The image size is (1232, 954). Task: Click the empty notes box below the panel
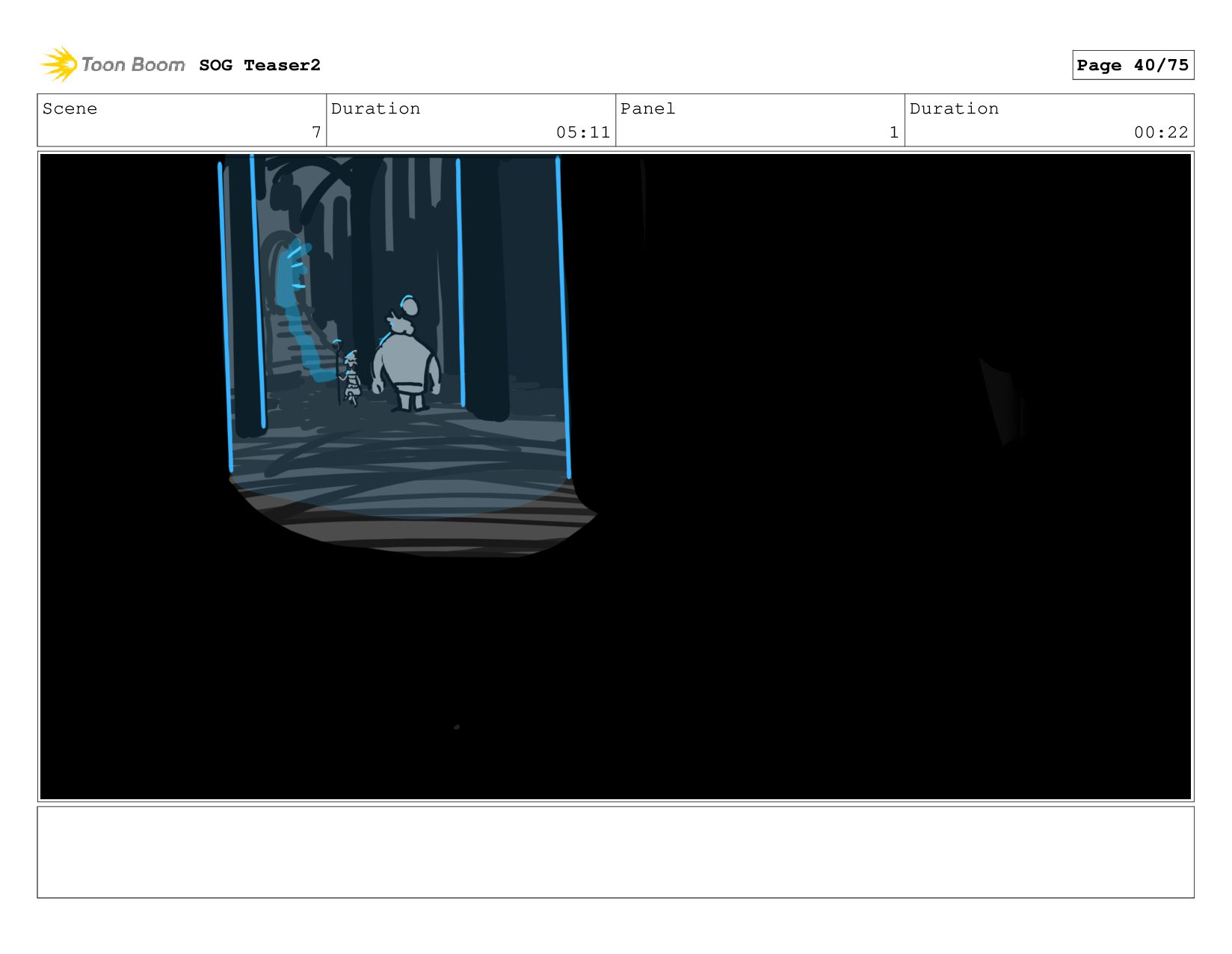click(615, 852)
